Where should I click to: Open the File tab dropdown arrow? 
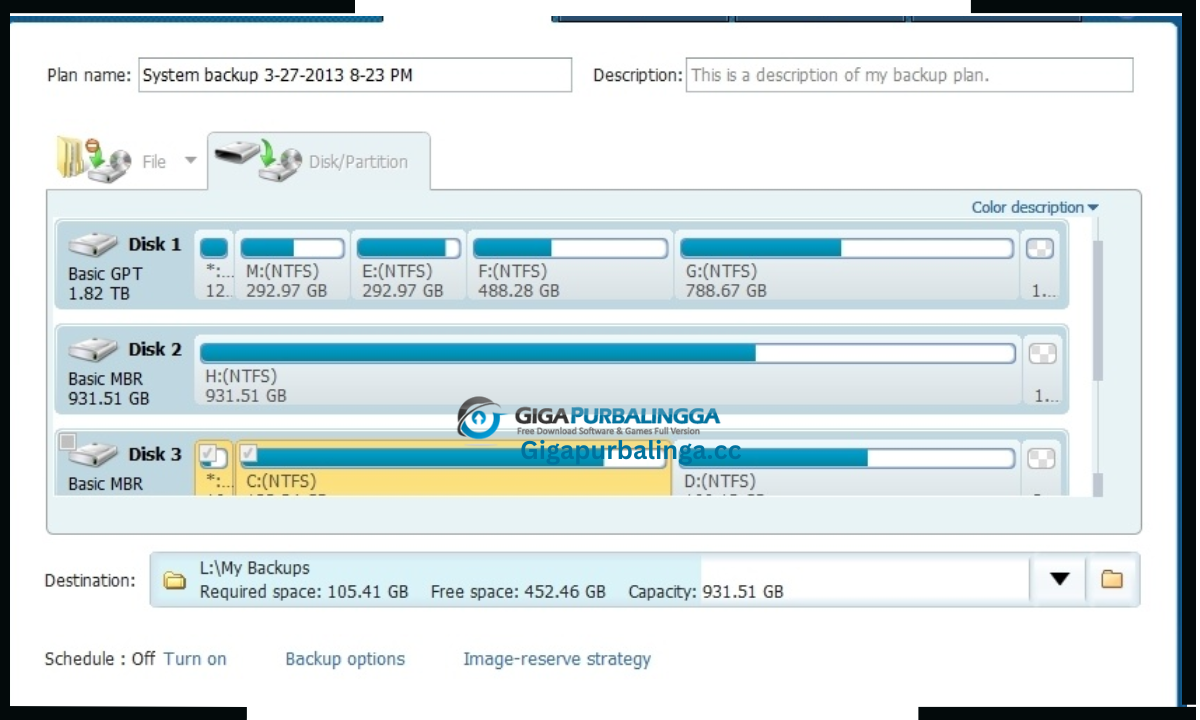coord(190,161)
